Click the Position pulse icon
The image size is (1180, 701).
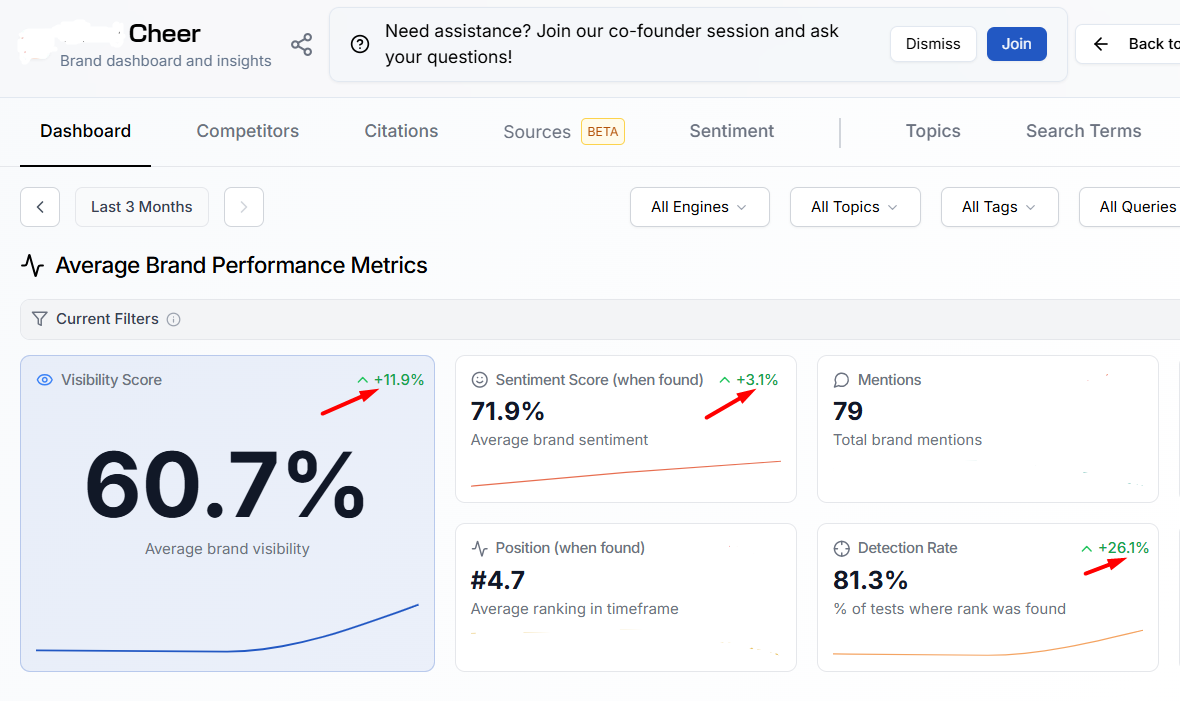pos(480,548)
